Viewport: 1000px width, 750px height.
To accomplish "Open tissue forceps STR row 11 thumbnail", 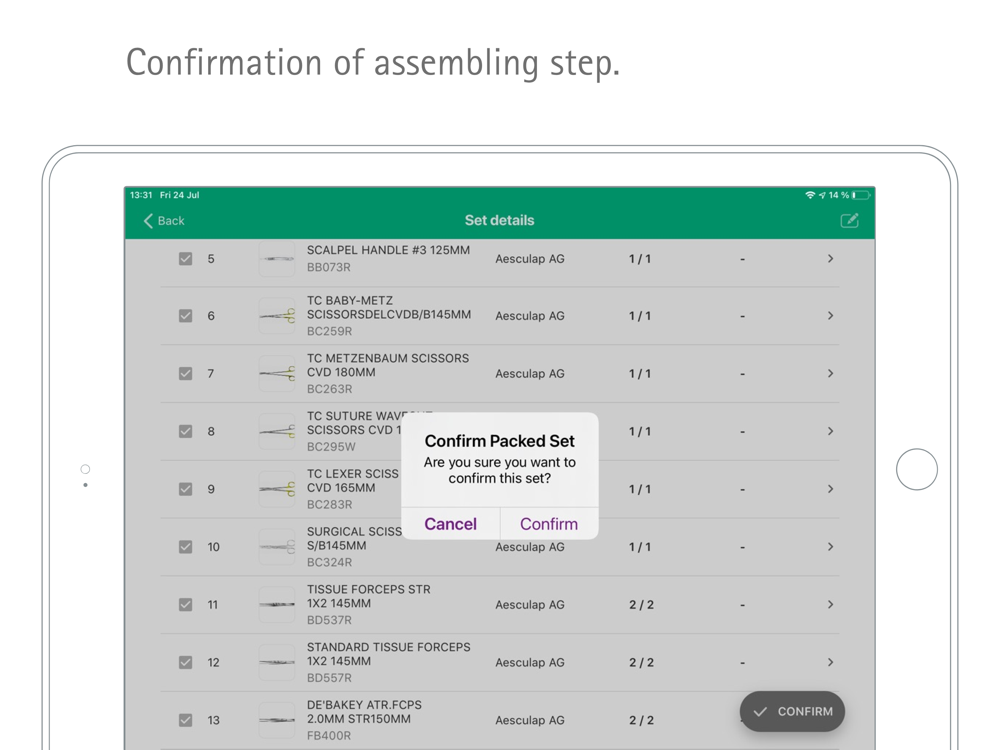I will [277, 605].
